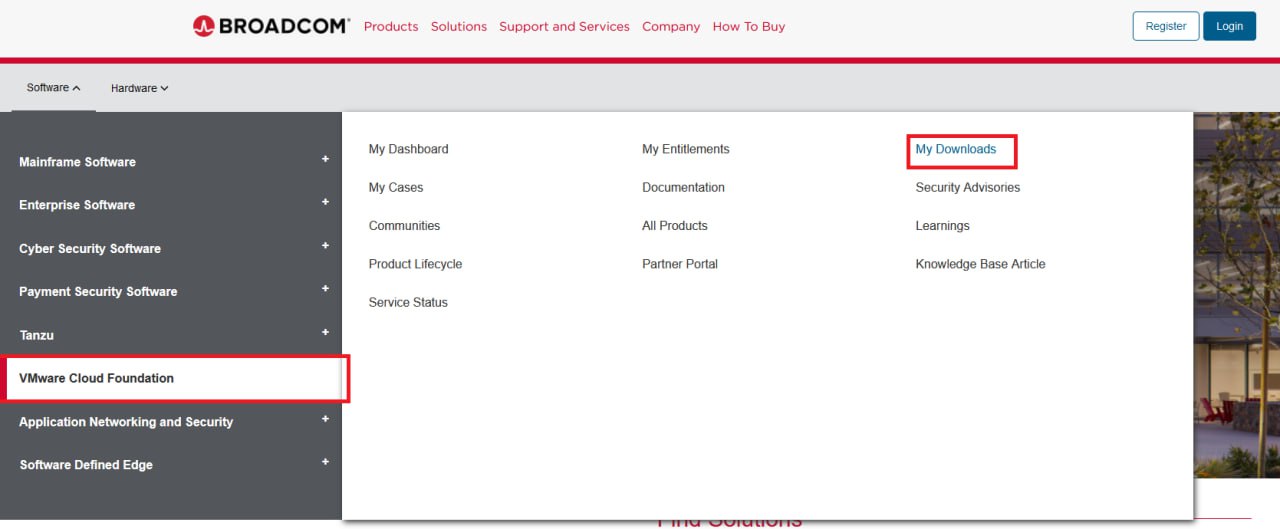Go to My Entitlements
This screenshot has height=529, width=1280.
(685, 149)
